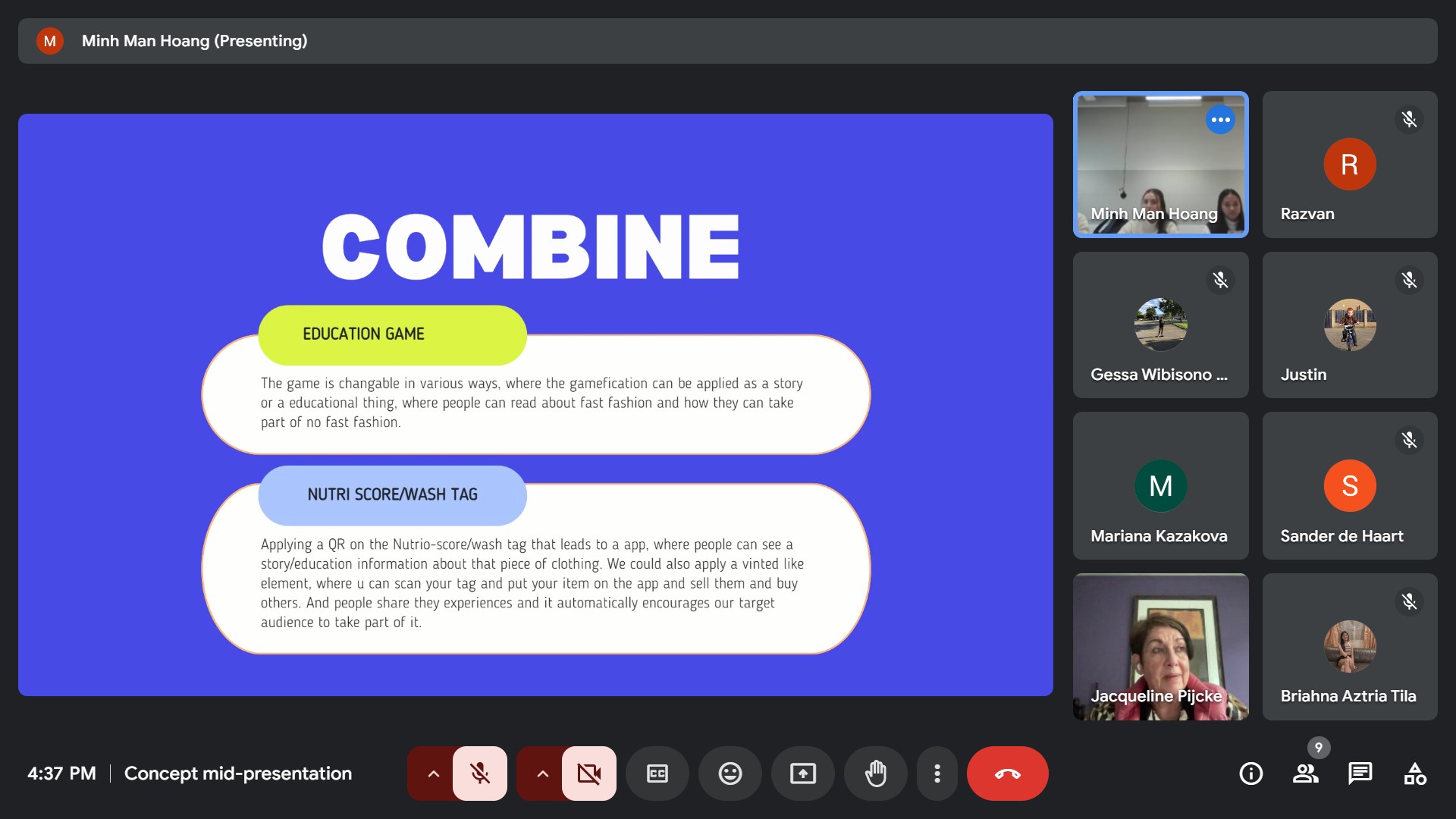Open meeting details info icon
This screenshot has height=819, width=1456.
pos(1250,773)
